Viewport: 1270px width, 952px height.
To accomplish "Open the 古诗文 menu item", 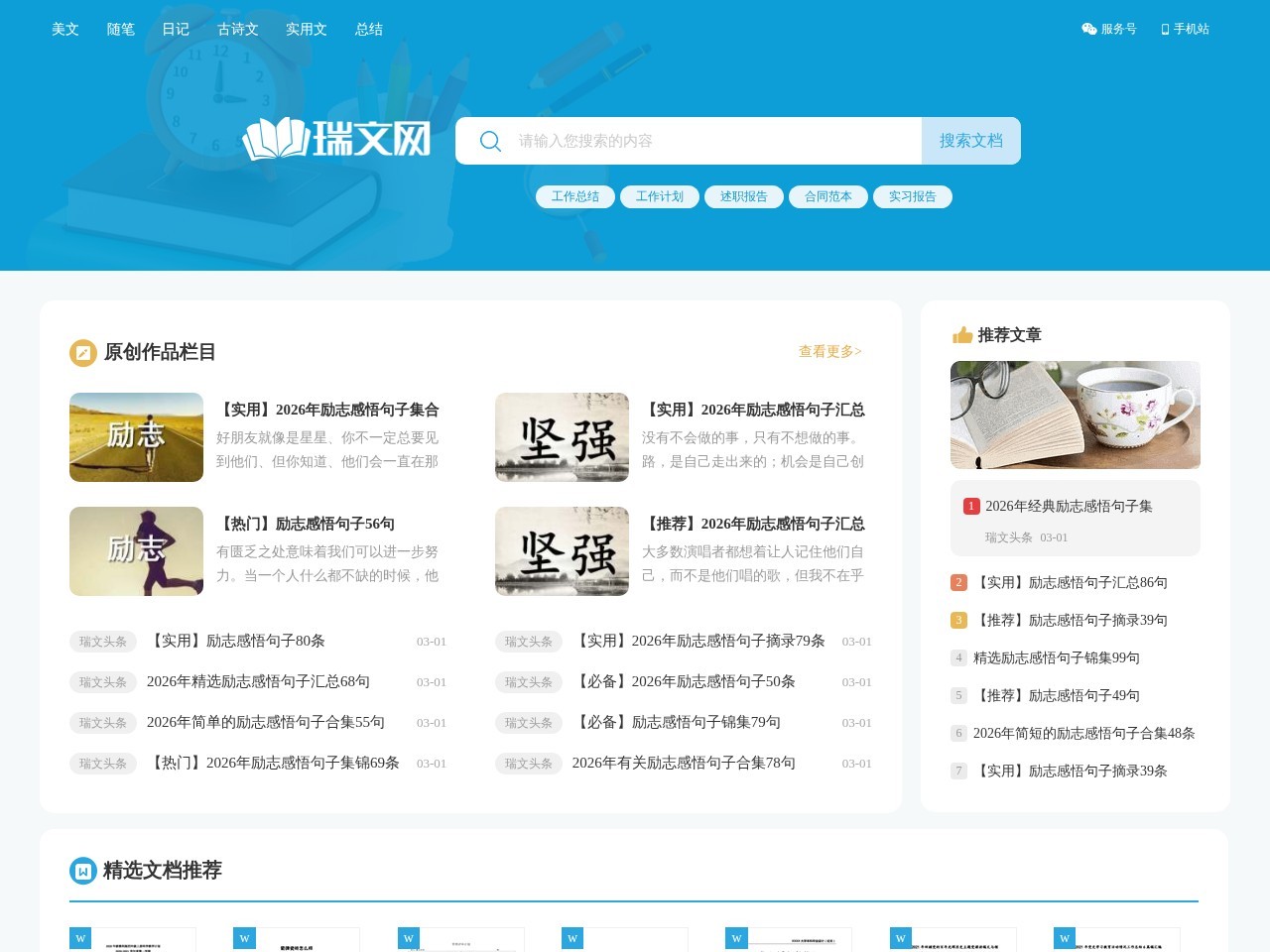I will [x=236, y=29].
